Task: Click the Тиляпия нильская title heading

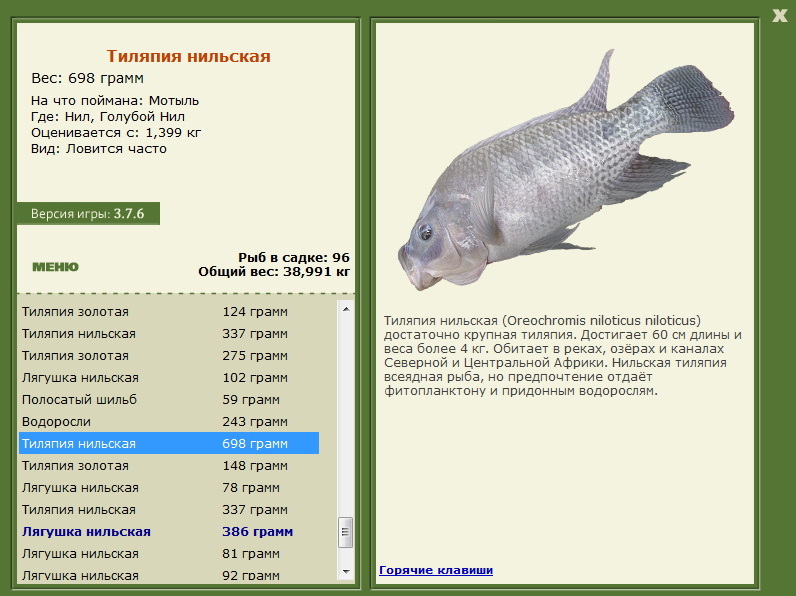Action: coord(188,56)
